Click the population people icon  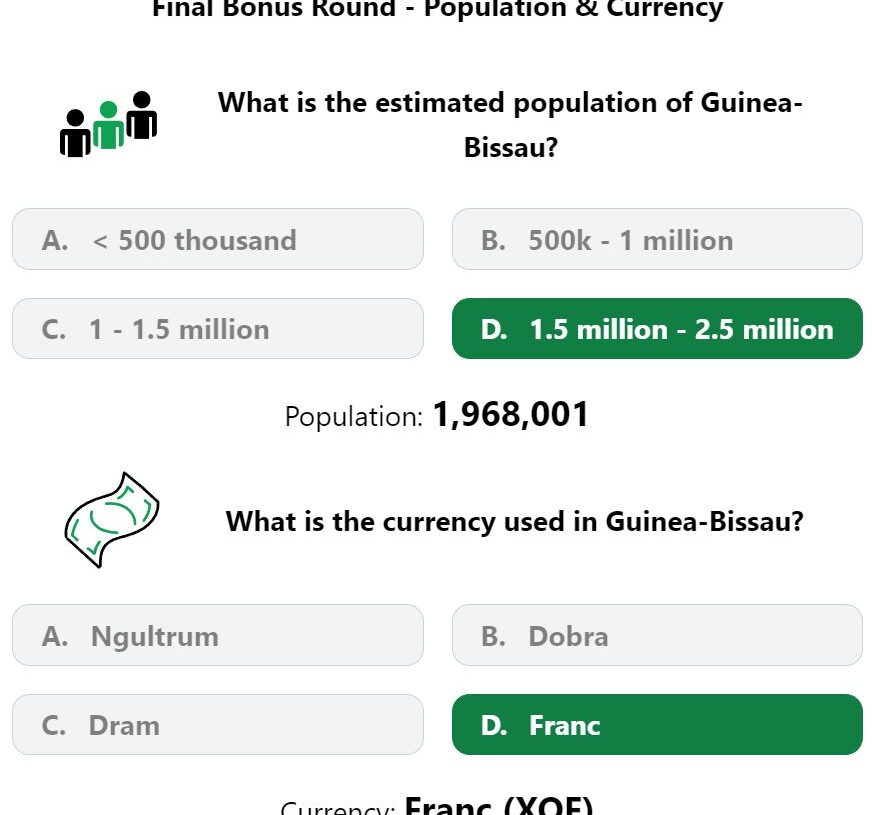108,124
